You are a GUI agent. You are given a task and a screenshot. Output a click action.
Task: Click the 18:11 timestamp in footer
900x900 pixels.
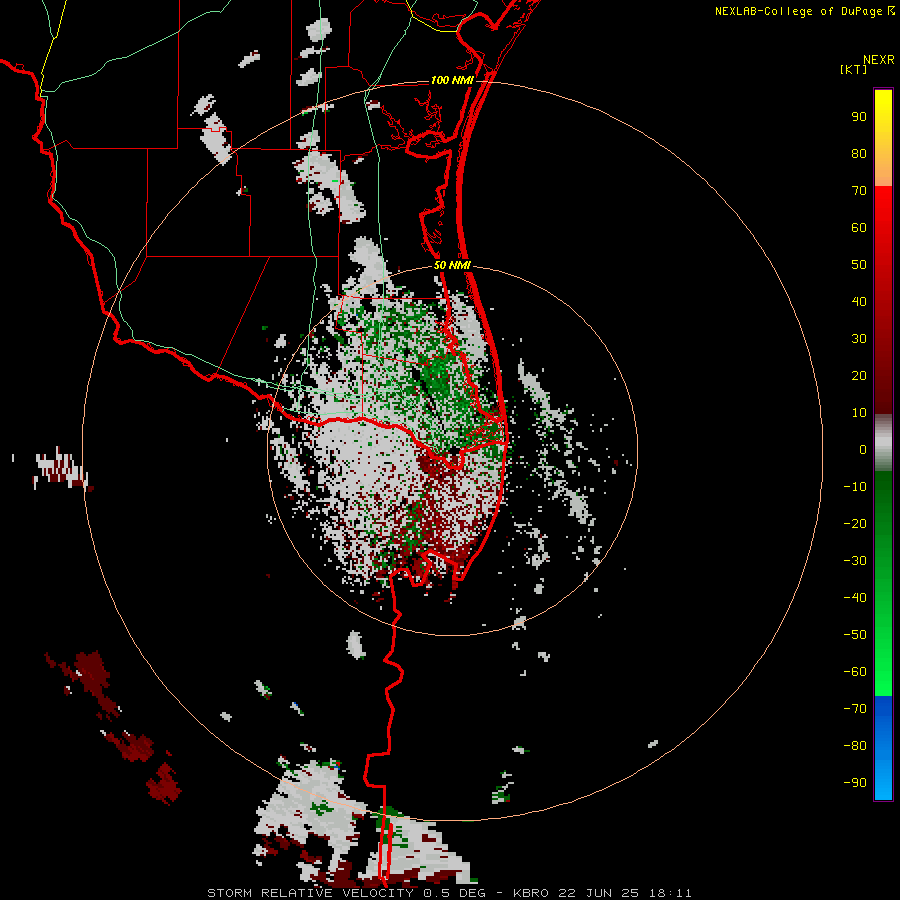pos(670,893)
